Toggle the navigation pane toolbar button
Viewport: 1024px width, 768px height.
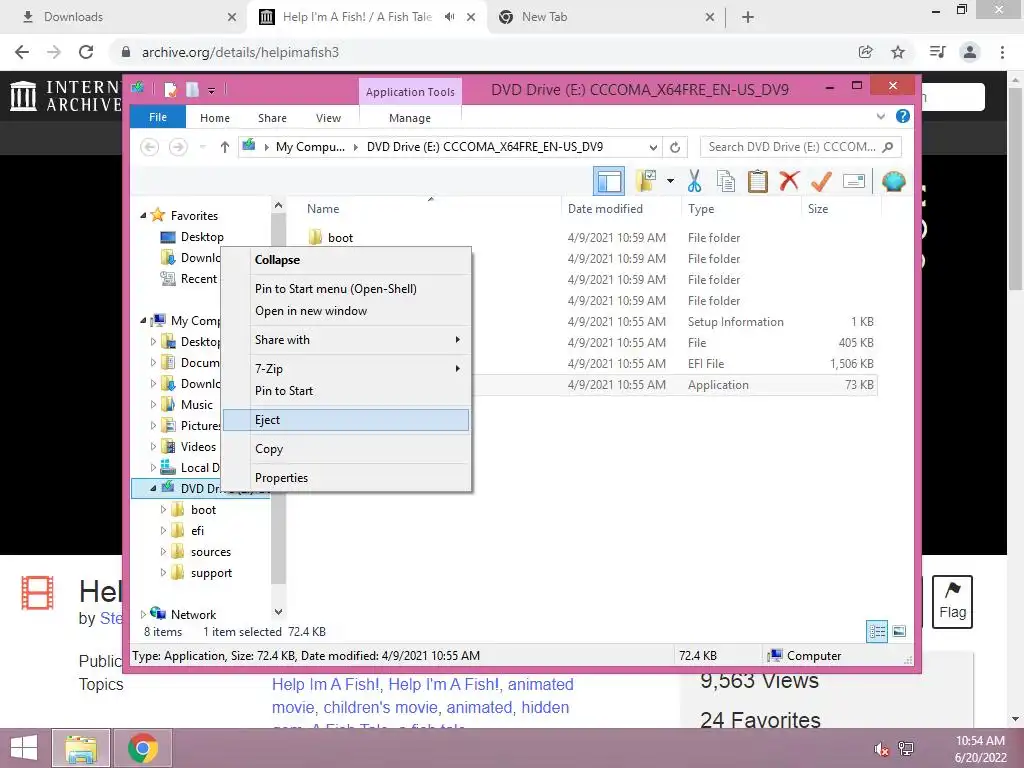(x=609, y=181)
